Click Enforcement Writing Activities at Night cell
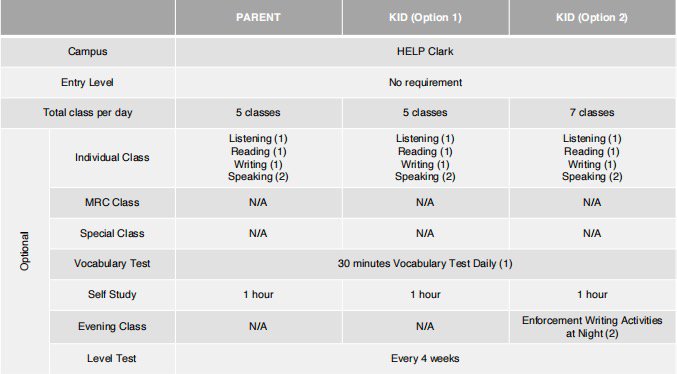The width and height of the screenshot is (677, 374). [x=592, y=326]
